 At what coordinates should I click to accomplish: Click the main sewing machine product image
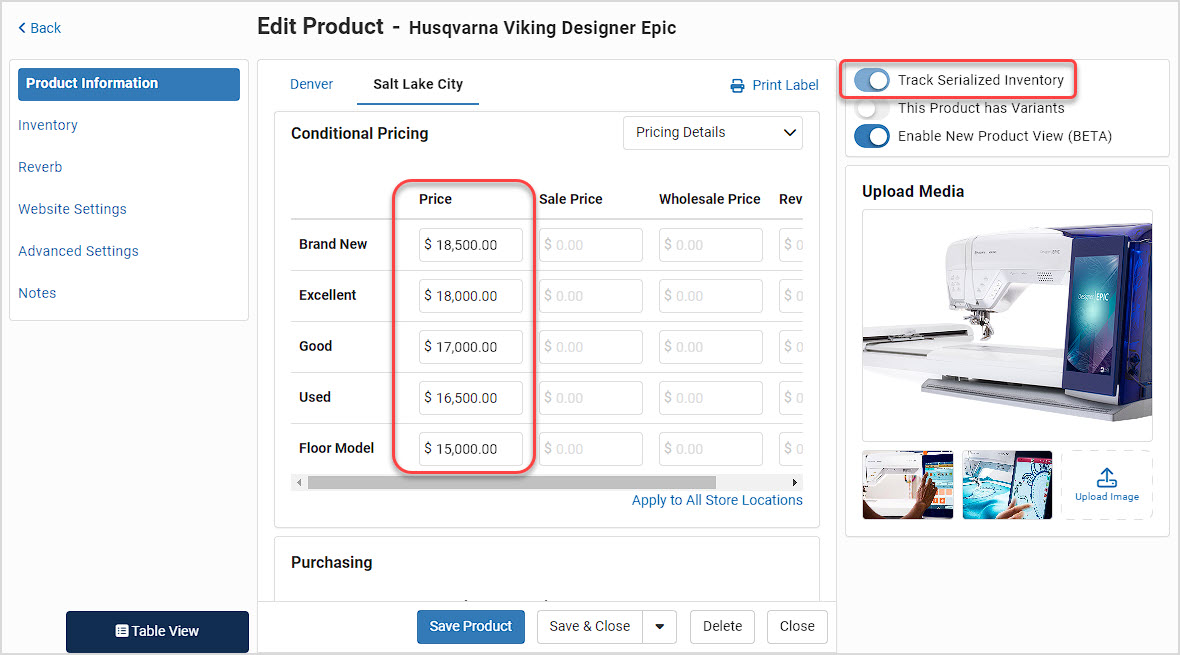1007,325
